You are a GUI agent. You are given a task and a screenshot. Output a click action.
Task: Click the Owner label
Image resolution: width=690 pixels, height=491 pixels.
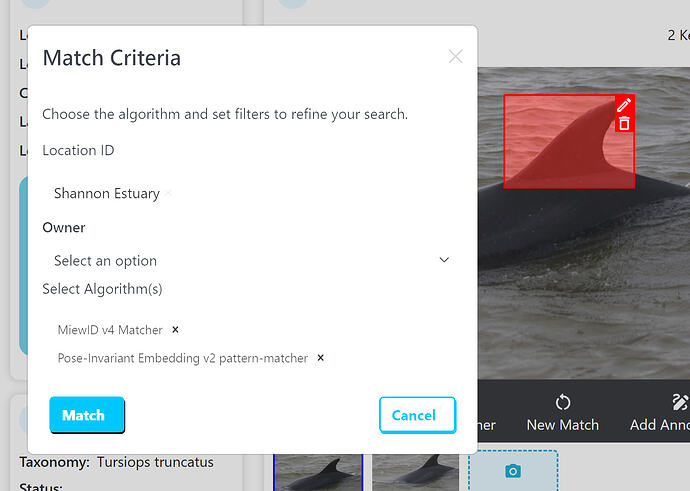pyautogui.click(x=64, y=227)
